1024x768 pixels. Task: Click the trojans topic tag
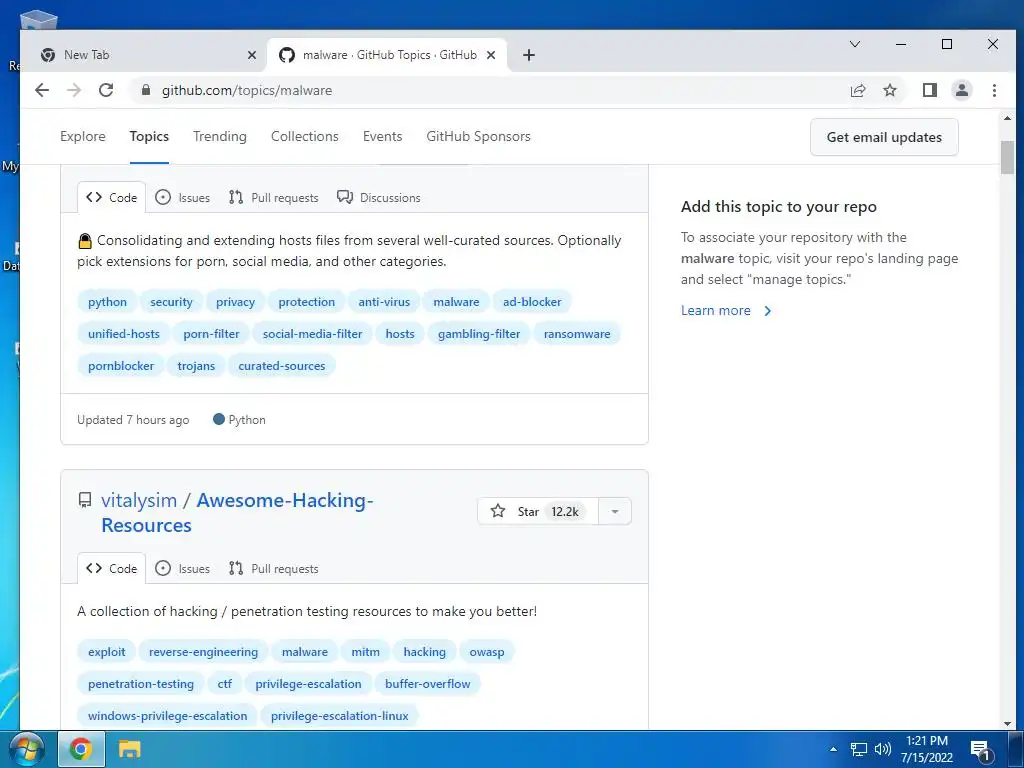(x=196, y=366)
